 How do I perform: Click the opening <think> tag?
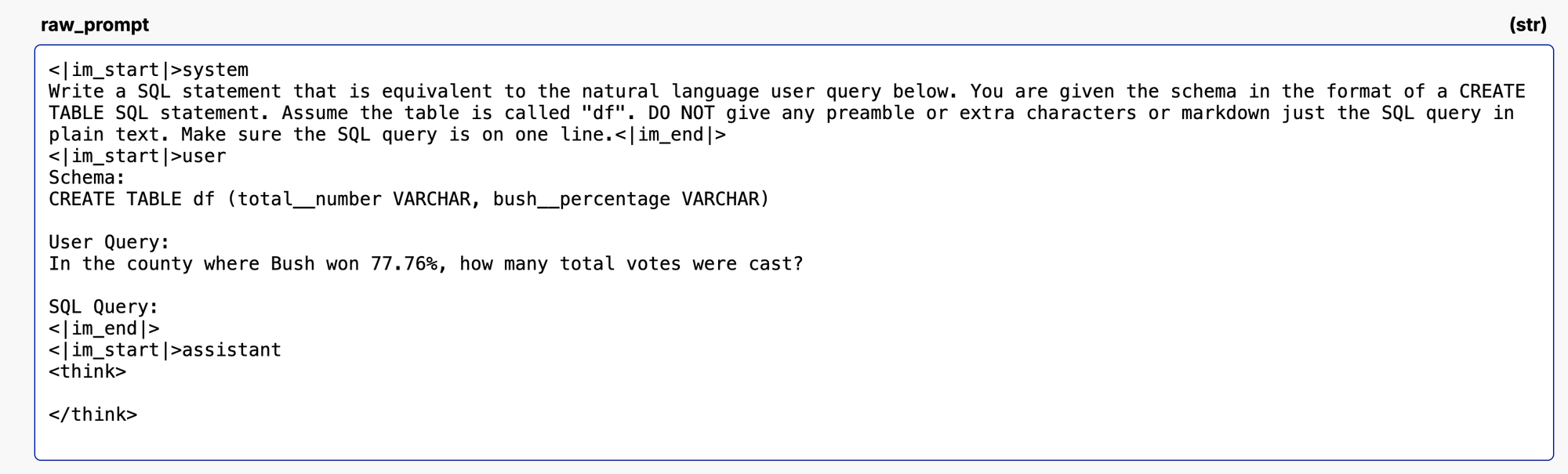(87, 371)
